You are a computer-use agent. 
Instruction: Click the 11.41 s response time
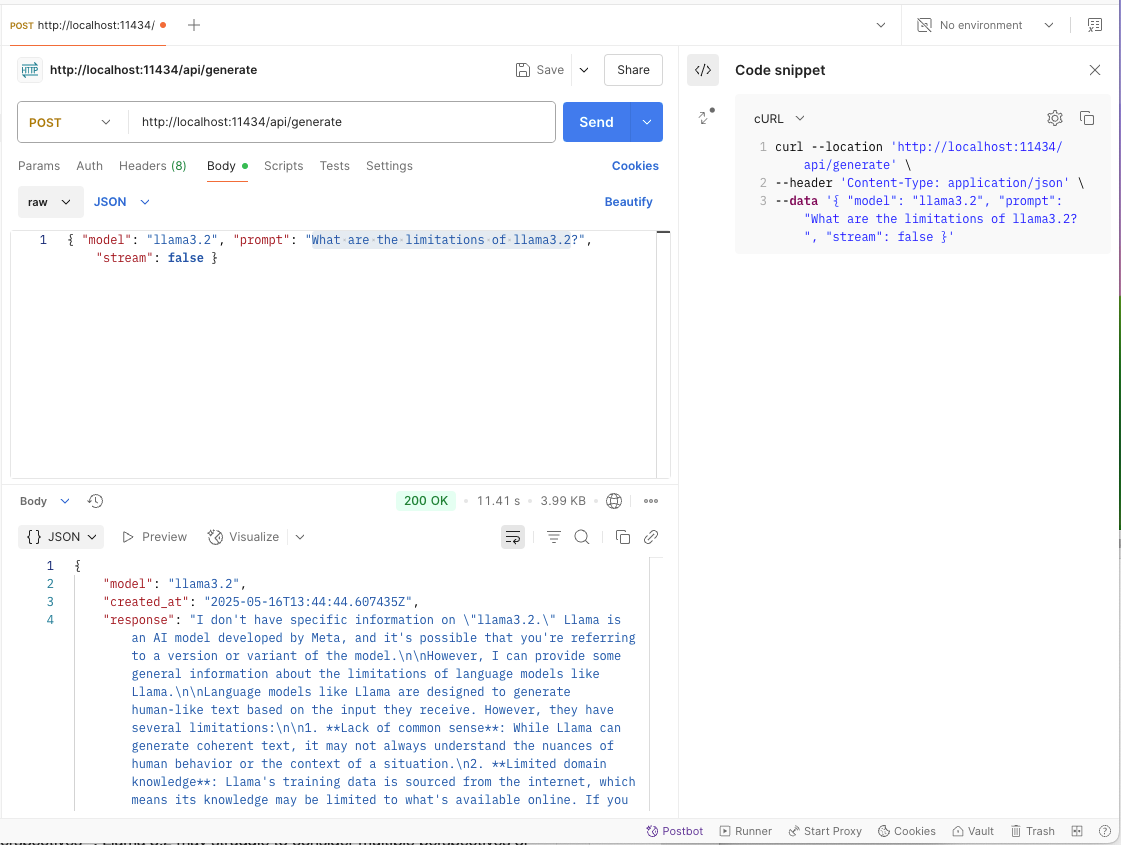pos(498,501)
